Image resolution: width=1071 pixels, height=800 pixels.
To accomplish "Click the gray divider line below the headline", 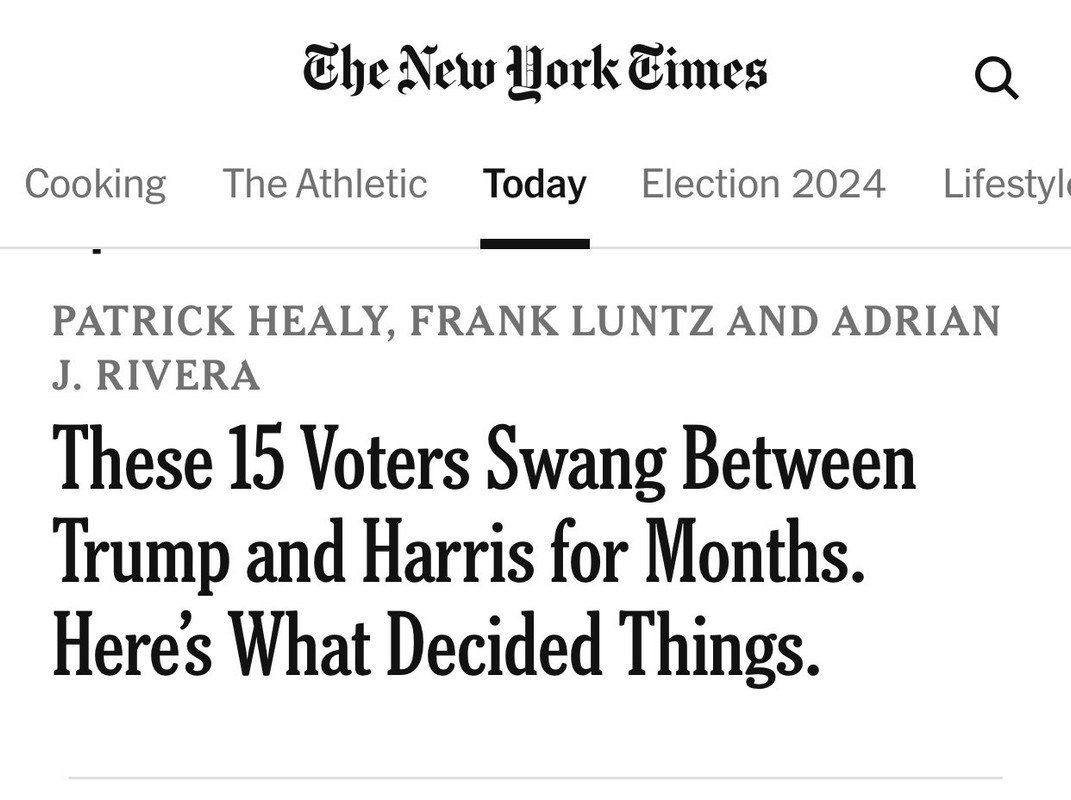I will (535, 777).
